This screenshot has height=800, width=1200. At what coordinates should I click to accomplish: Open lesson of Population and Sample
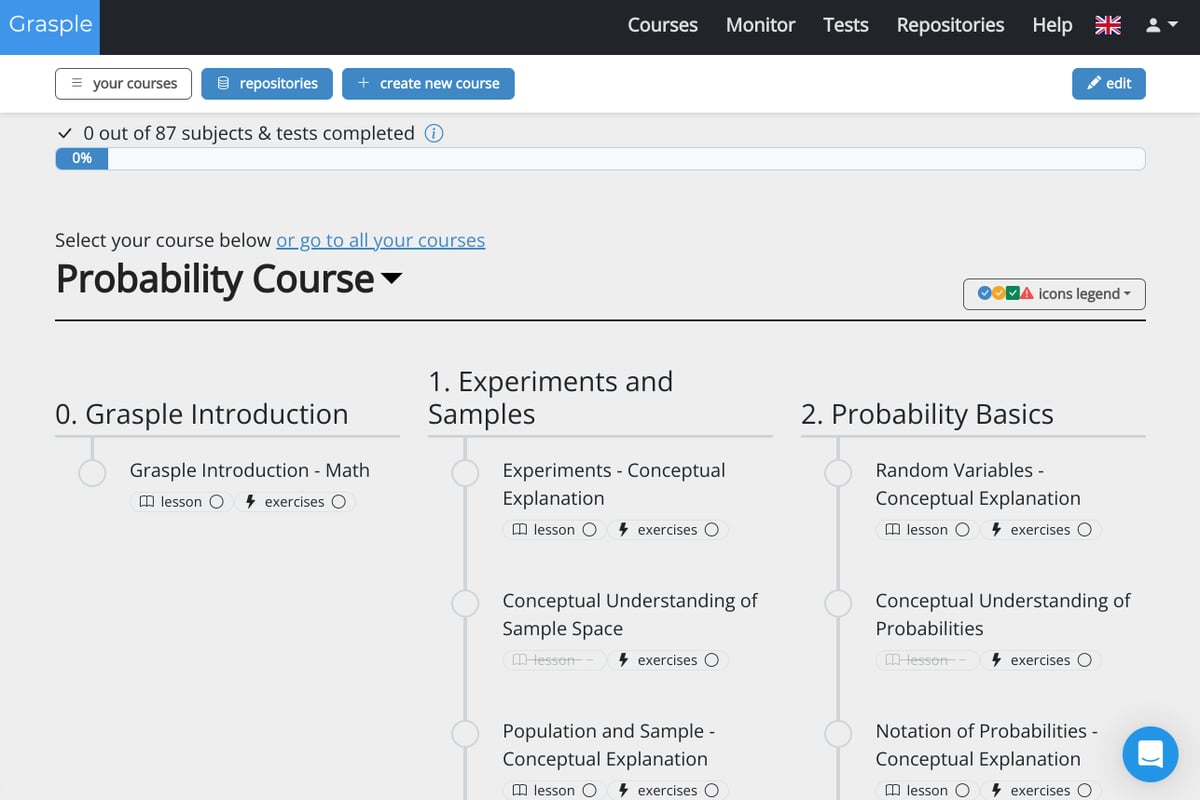click(x=554, y=790)
